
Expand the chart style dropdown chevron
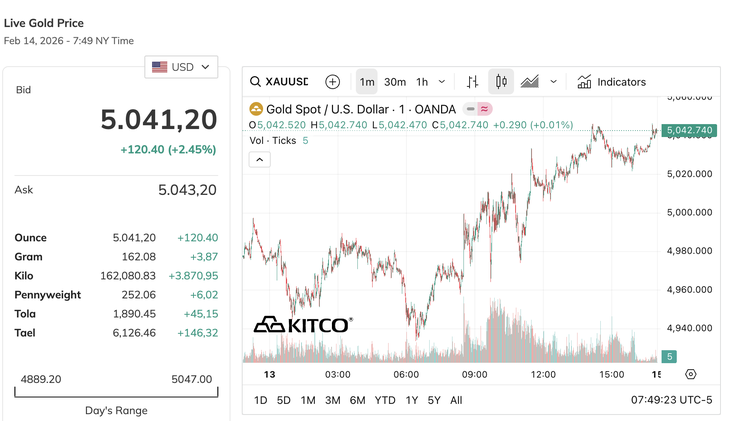(553, 82)
